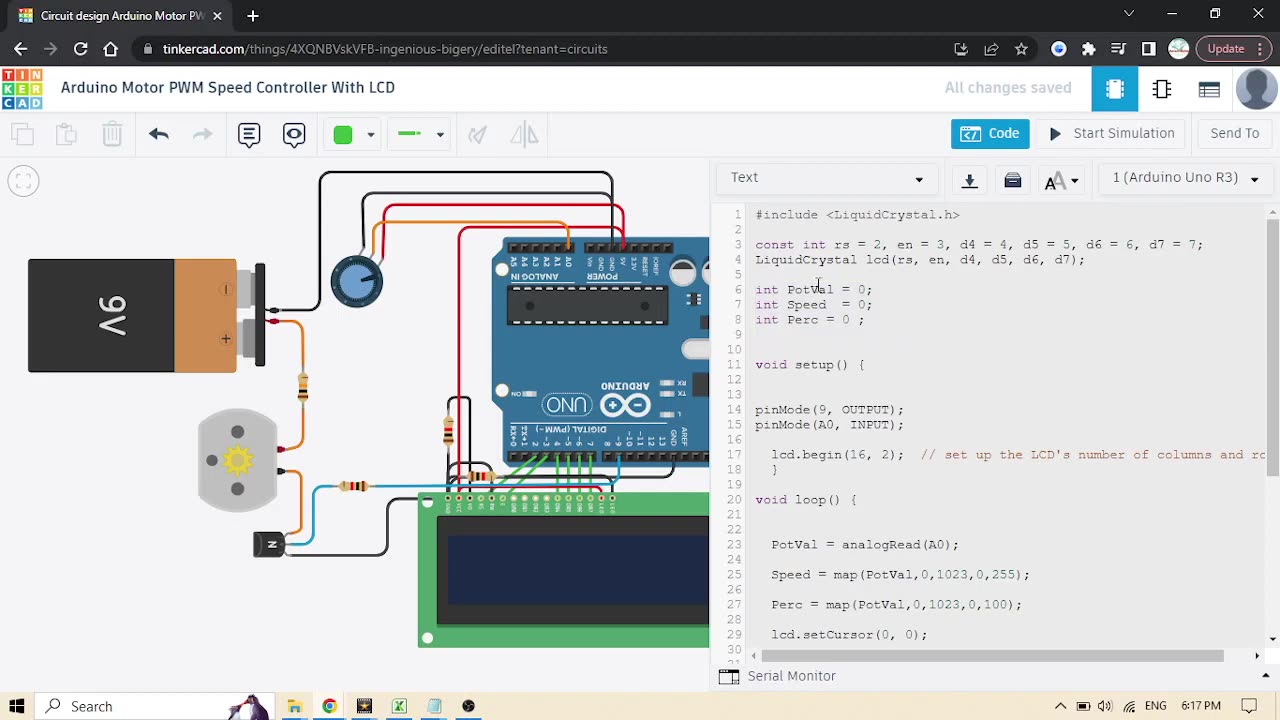1280x720 pixels.
Task: Select the potentiometer knob component
Action: click(357, 281)
